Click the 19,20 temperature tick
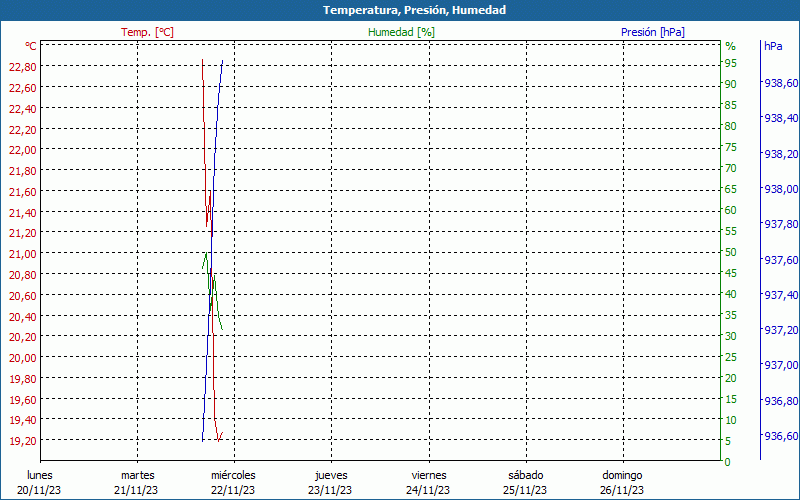This screenshot has height=500, width=800. pos(23,441)
